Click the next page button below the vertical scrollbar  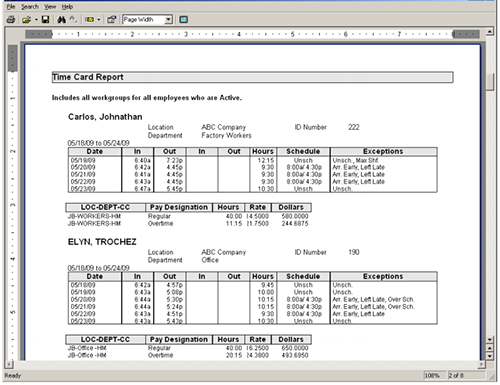pos(490,356)
